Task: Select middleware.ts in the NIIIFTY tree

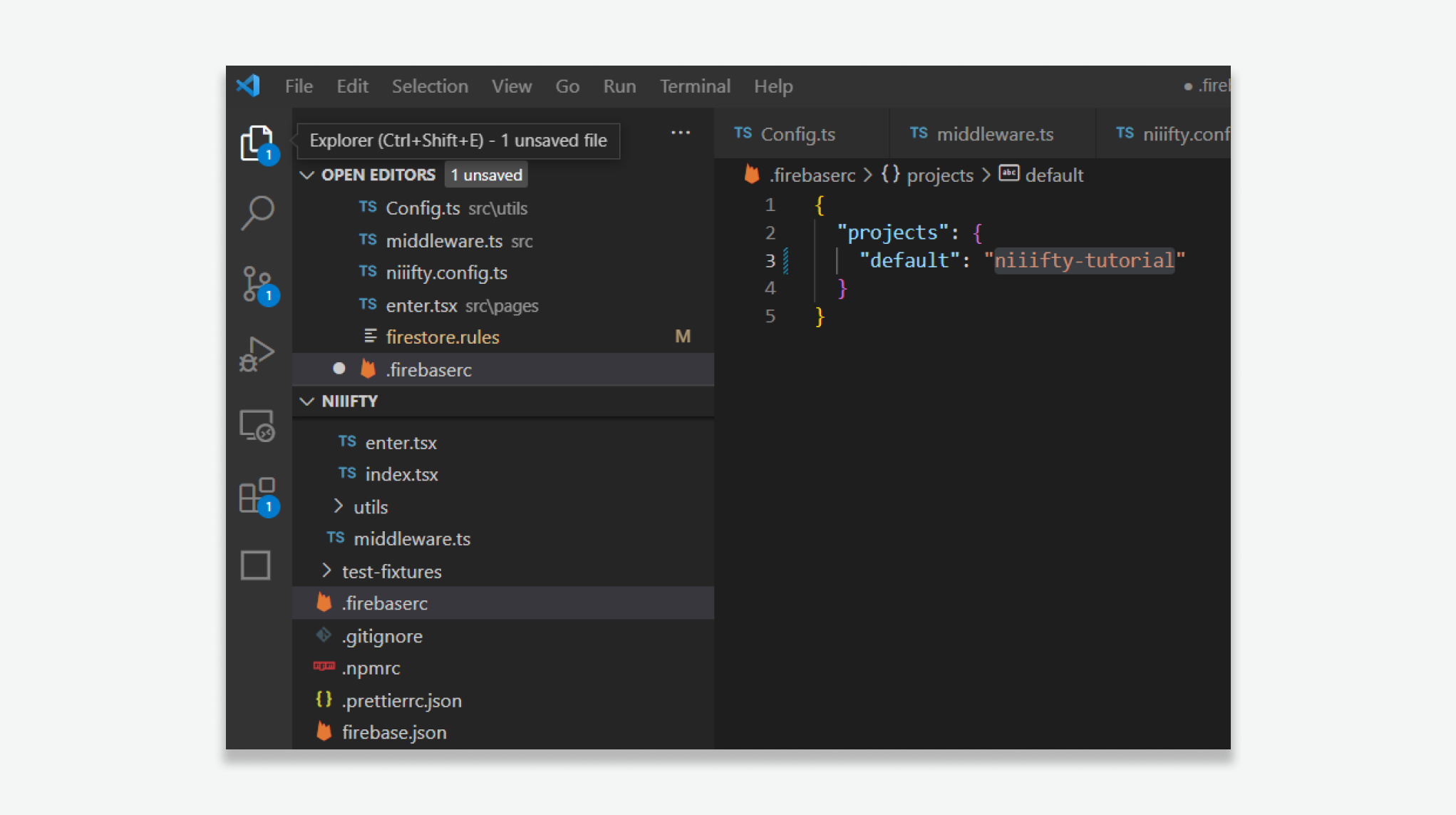Action: coord(503,538)
